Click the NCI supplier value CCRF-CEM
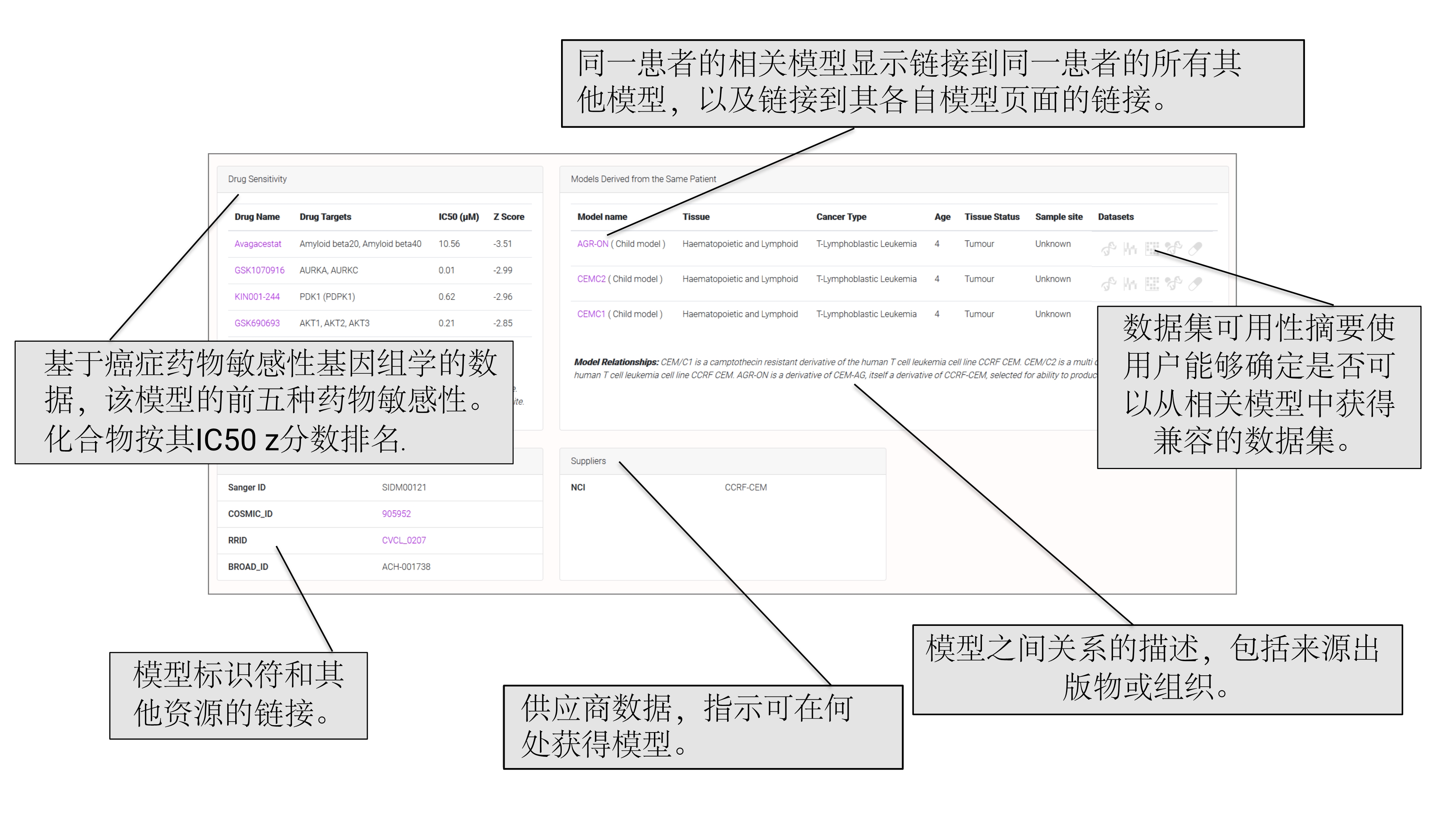This screenshot has width=1456, height=818. 746,488
